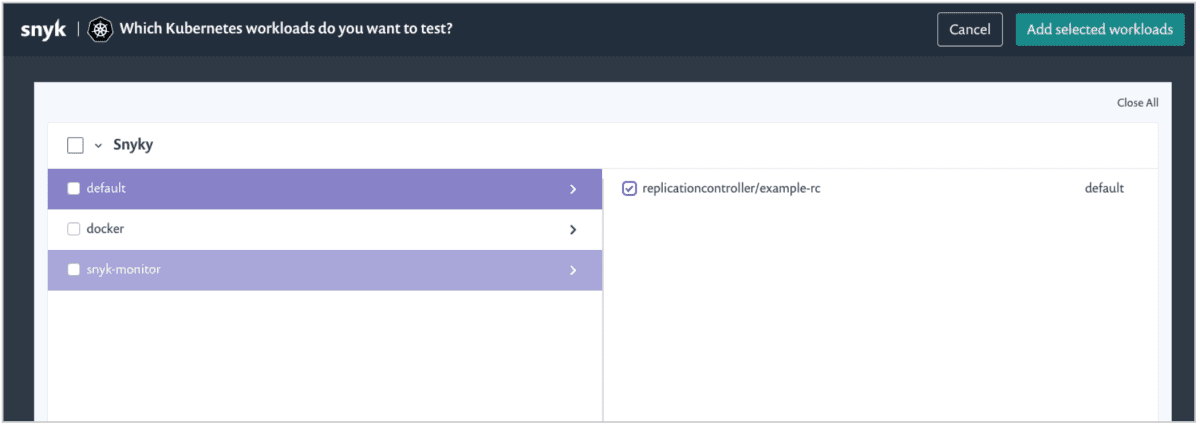This screenshot has width=1200, height=428.
Task: Click the Cancel button
Action: [969, 29]
